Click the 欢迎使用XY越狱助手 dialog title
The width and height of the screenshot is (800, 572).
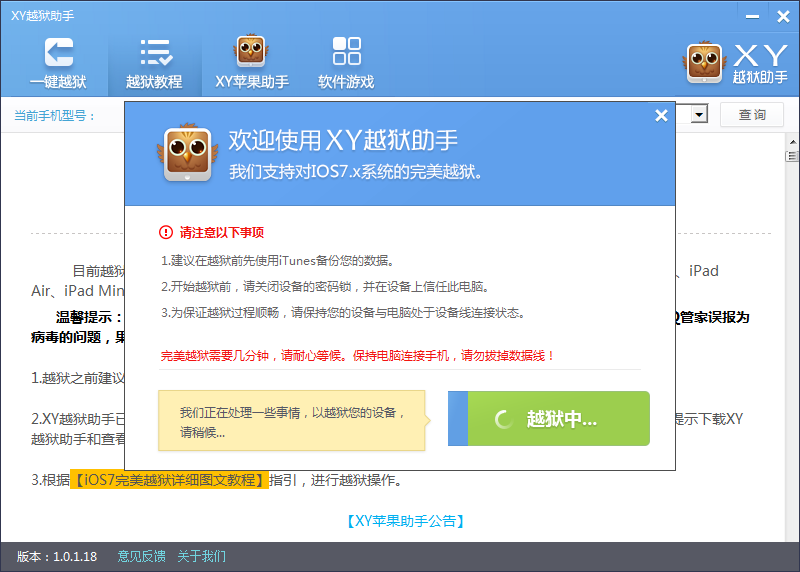point(343,140)
